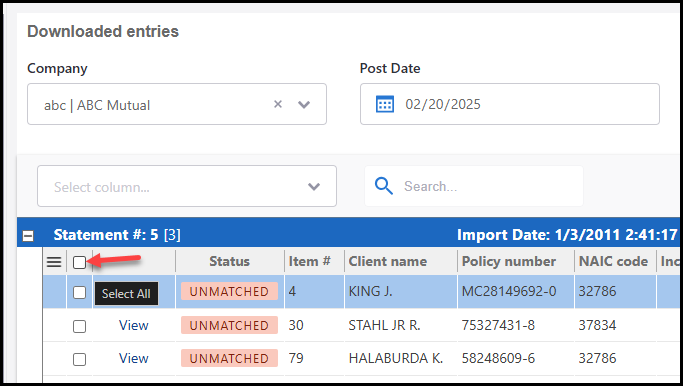
Task: Click the search magnifier icon
Action: (x=384, y=186)
